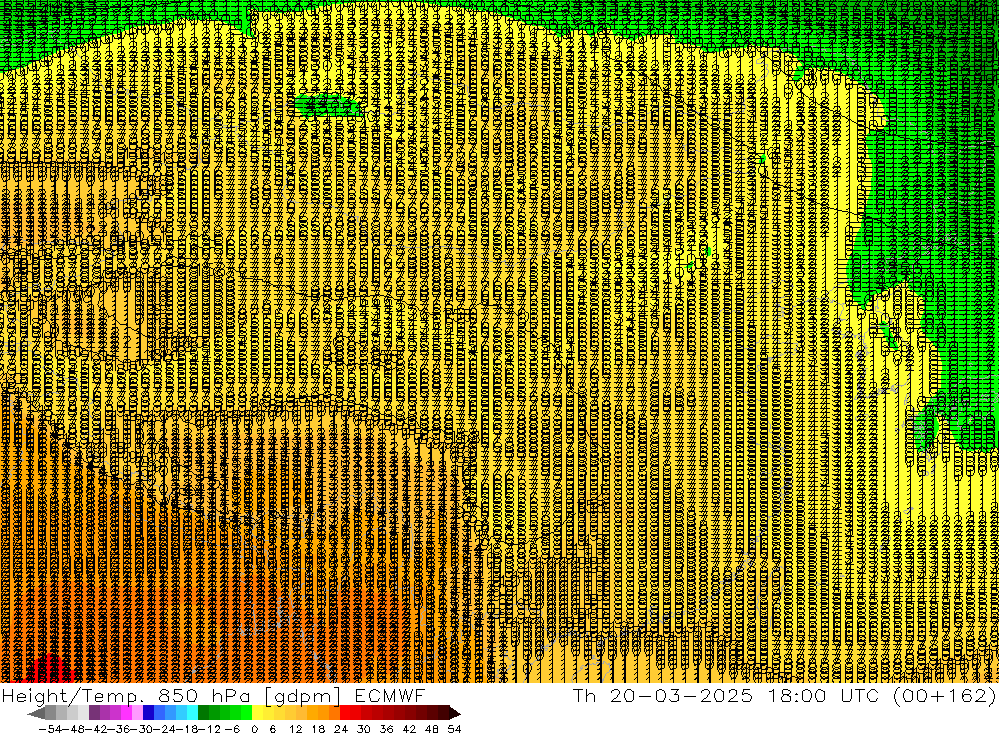Select the light pink swatch in the temperature legend

coord(137,713)
